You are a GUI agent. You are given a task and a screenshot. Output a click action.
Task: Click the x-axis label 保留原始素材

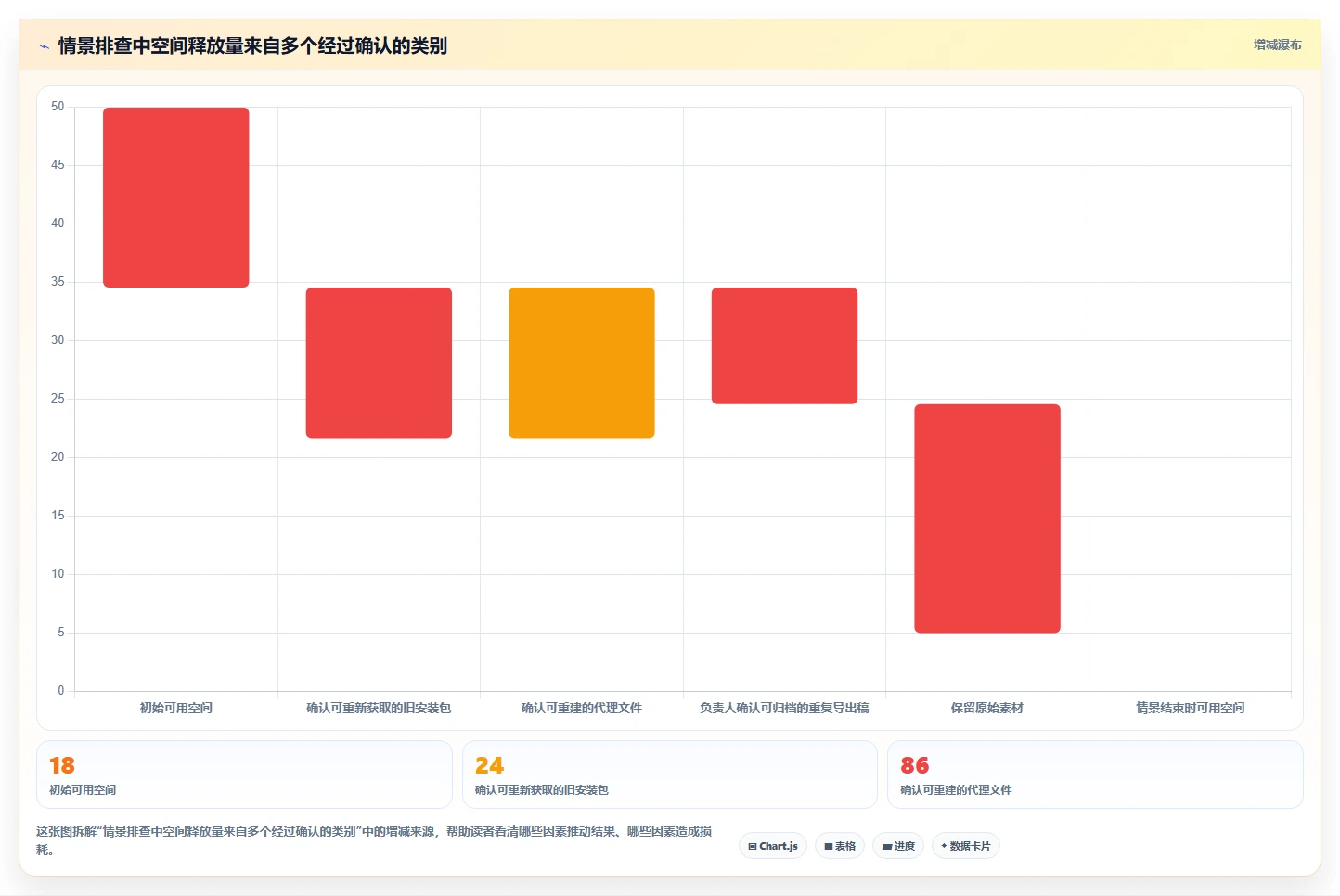click(987, 708)
